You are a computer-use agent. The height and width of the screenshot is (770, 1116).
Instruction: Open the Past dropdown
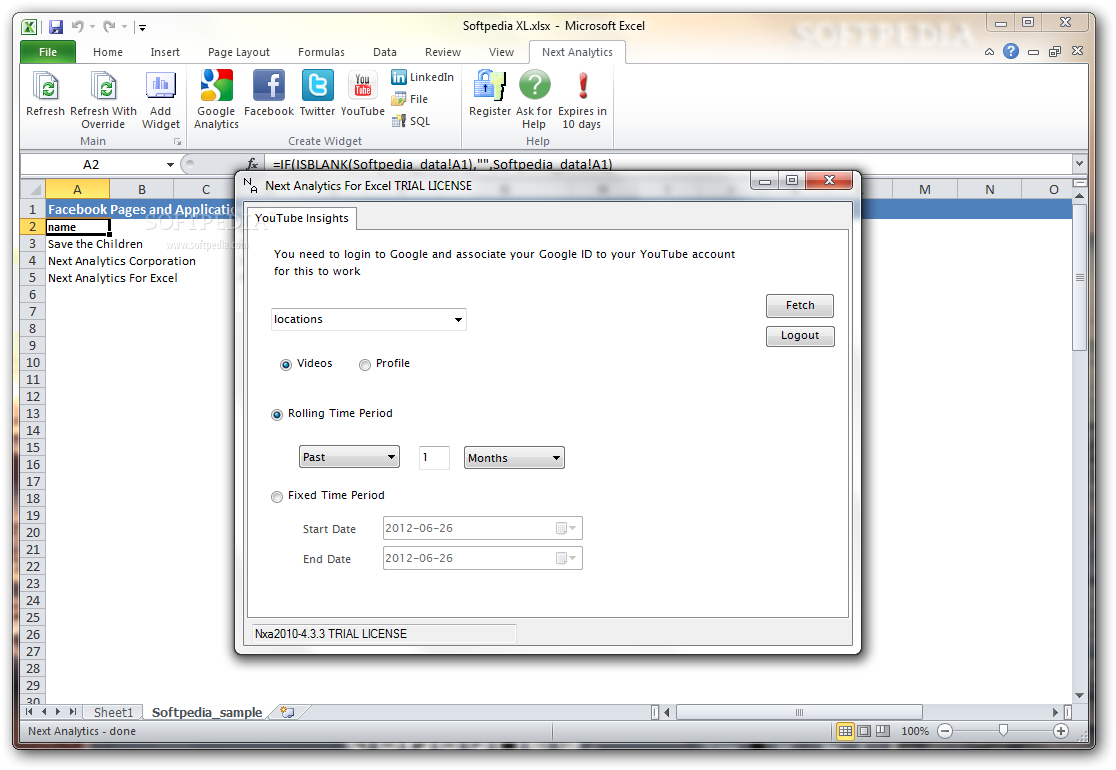349,457
